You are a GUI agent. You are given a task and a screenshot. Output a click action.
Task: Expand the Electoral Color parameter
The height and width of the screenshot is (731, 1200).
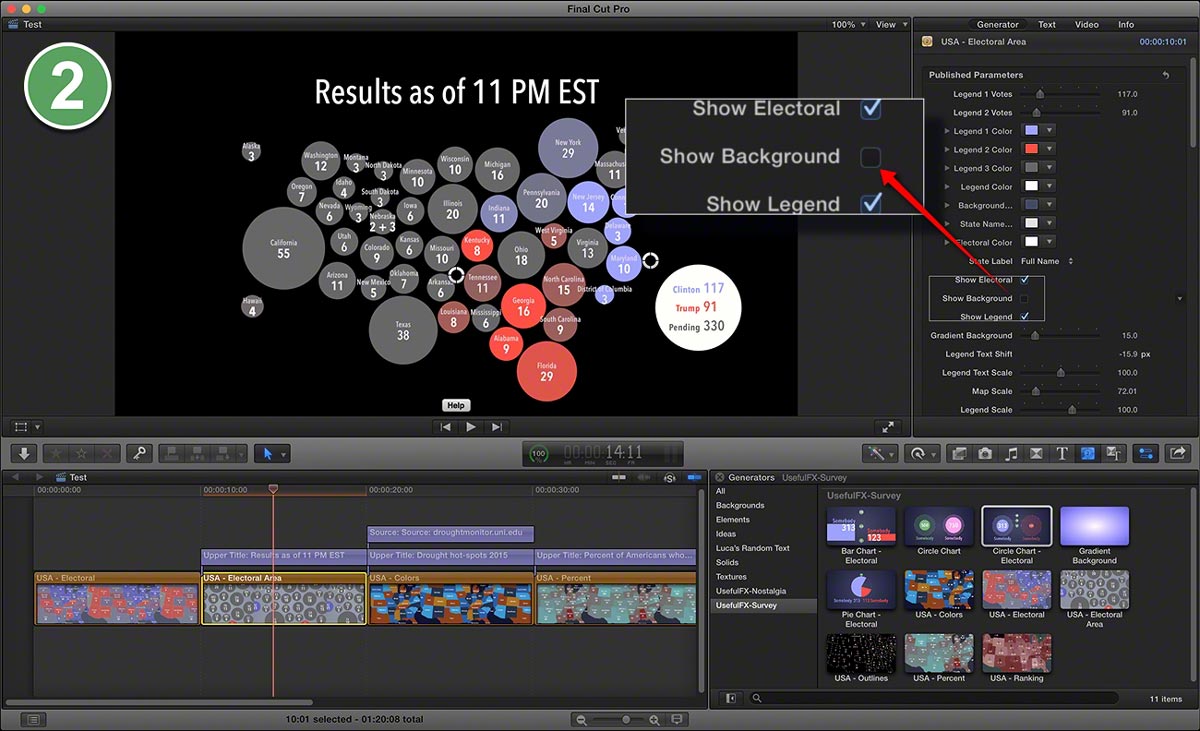947,243
